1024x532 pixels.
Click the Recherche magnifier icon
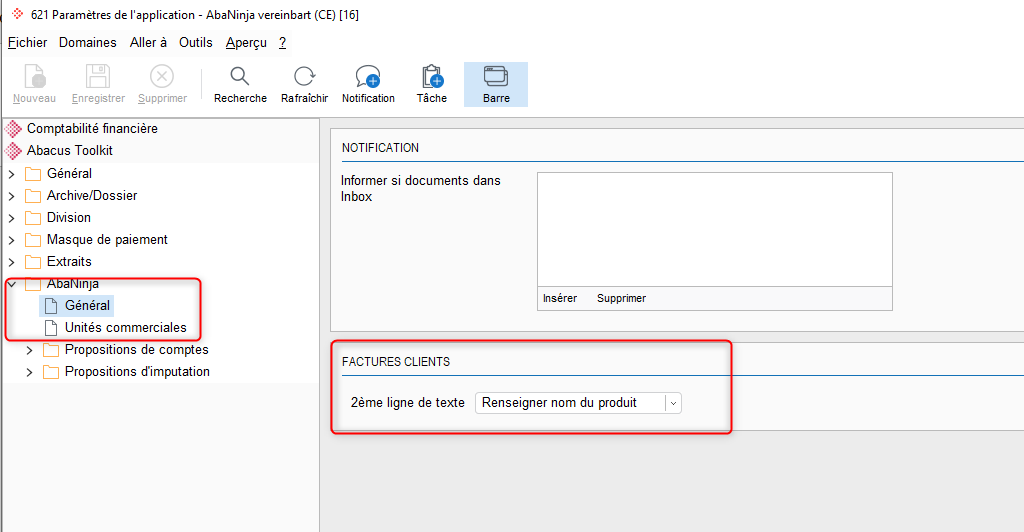coord(240,76)
